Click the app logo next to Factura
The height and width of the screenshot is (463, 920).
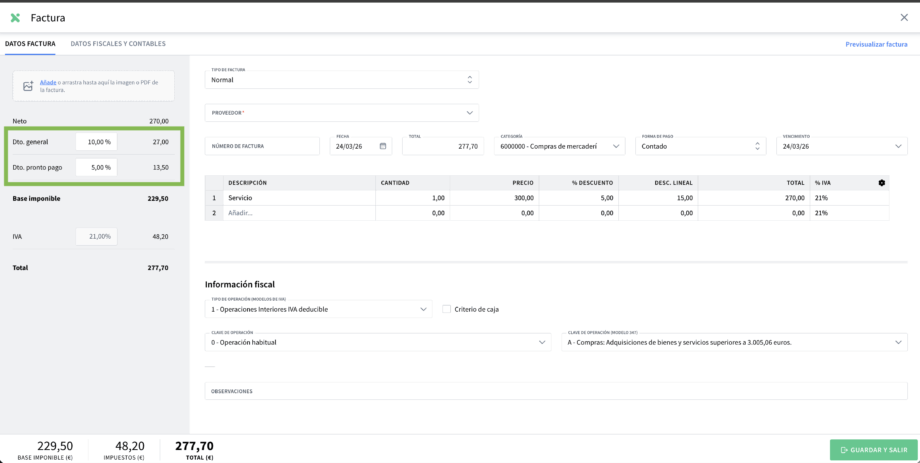click(x=15, y=17)
